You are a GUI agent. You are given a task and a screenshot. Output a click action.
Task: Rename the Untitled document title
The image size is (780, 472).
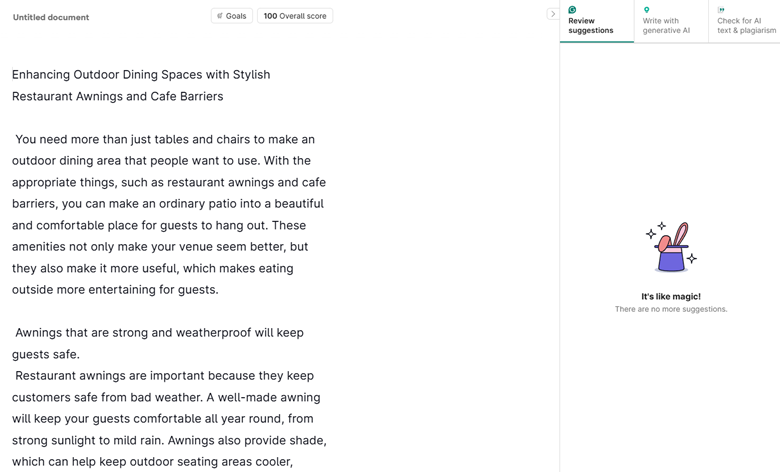pos(51,17)
